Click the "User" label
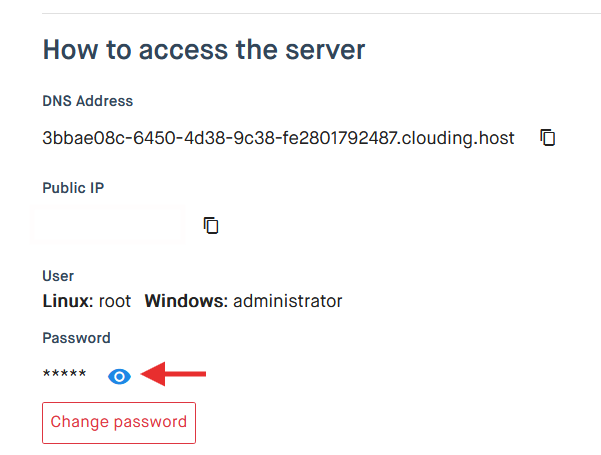This screenshot has width=601, height=455. (x=58, y=275)
